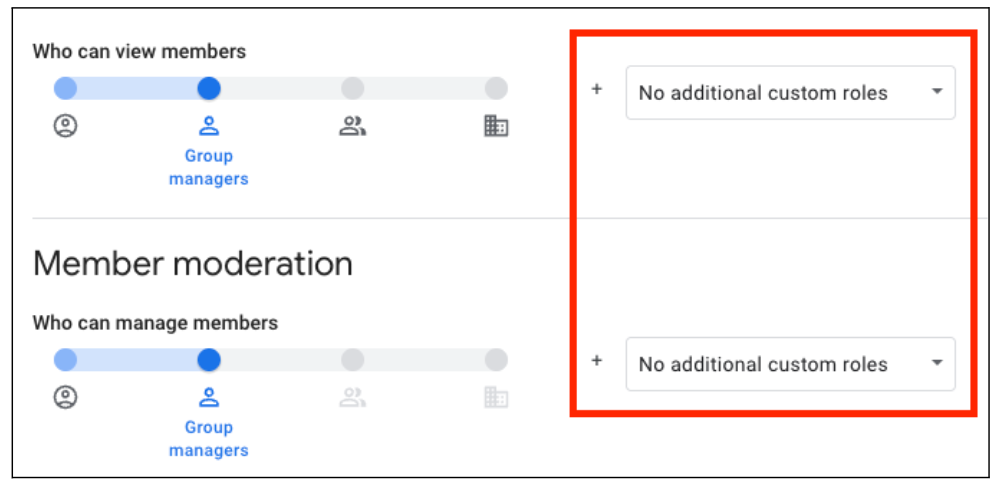Click Group managers label under manage members
The width and height of the screenshot is (1005, 486).
[209, 439]
